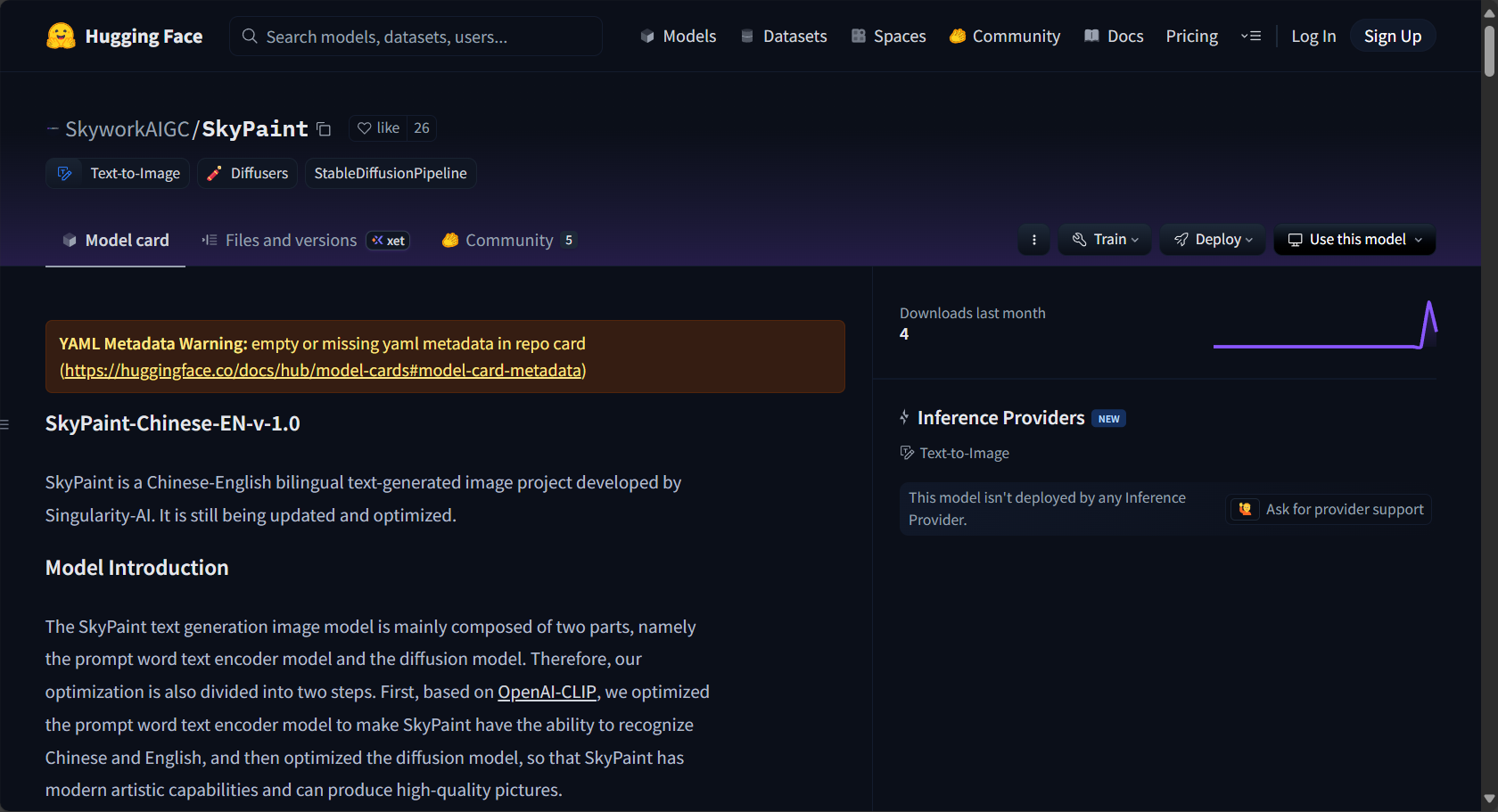Viewport: 1498px width, 812px height.
Task: Click the SkyPaint-Chinese-EN-v-1.0 heading
Action: [173, 423]
